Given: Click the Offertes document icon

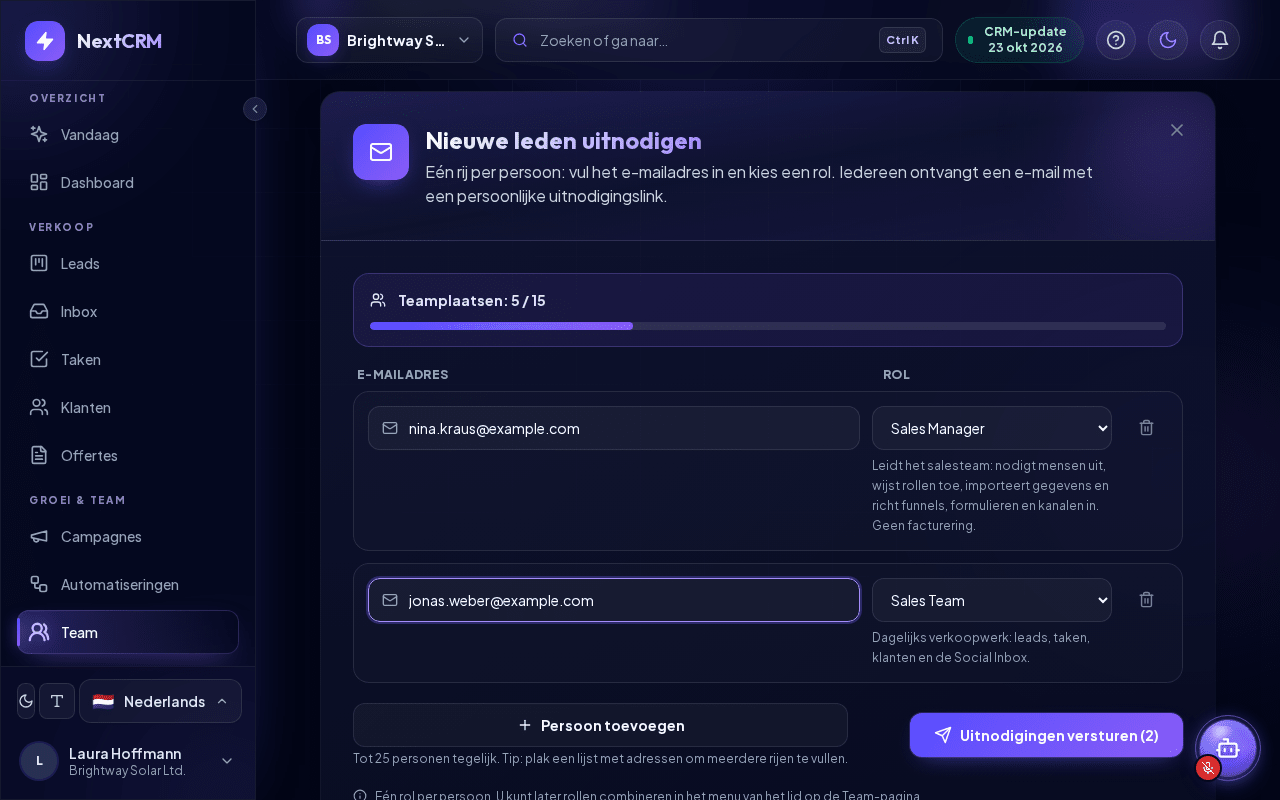Looking at the screenshot, I should click(x=39, y=455).
